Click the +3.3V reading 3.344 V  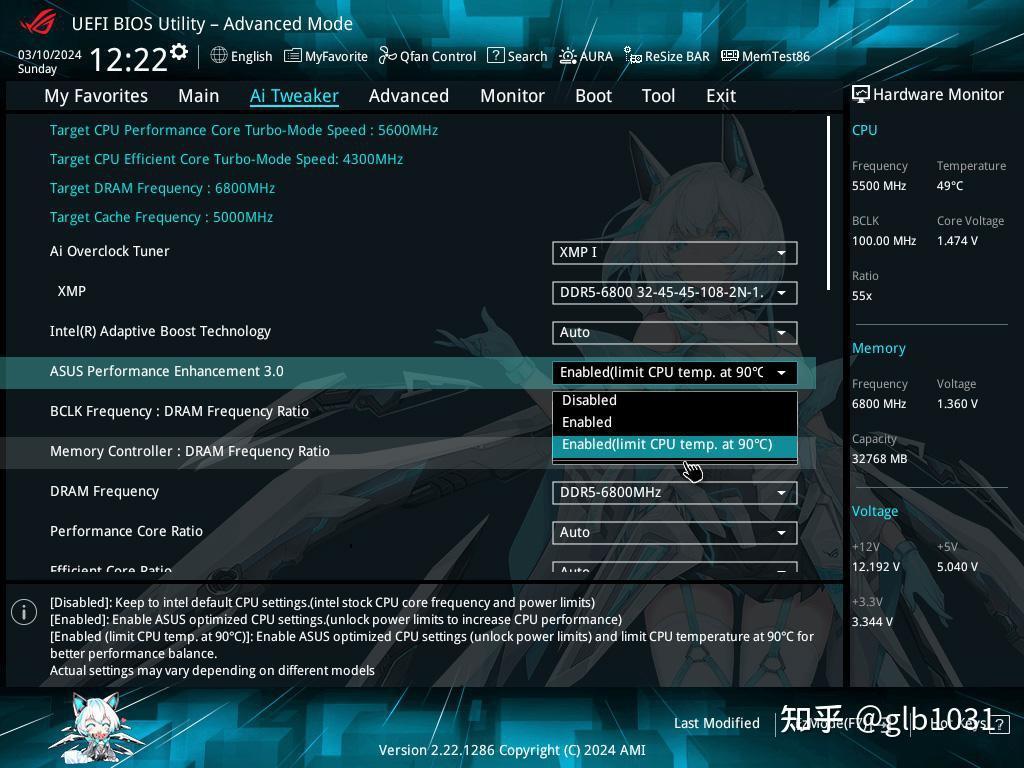click(872, 622)
